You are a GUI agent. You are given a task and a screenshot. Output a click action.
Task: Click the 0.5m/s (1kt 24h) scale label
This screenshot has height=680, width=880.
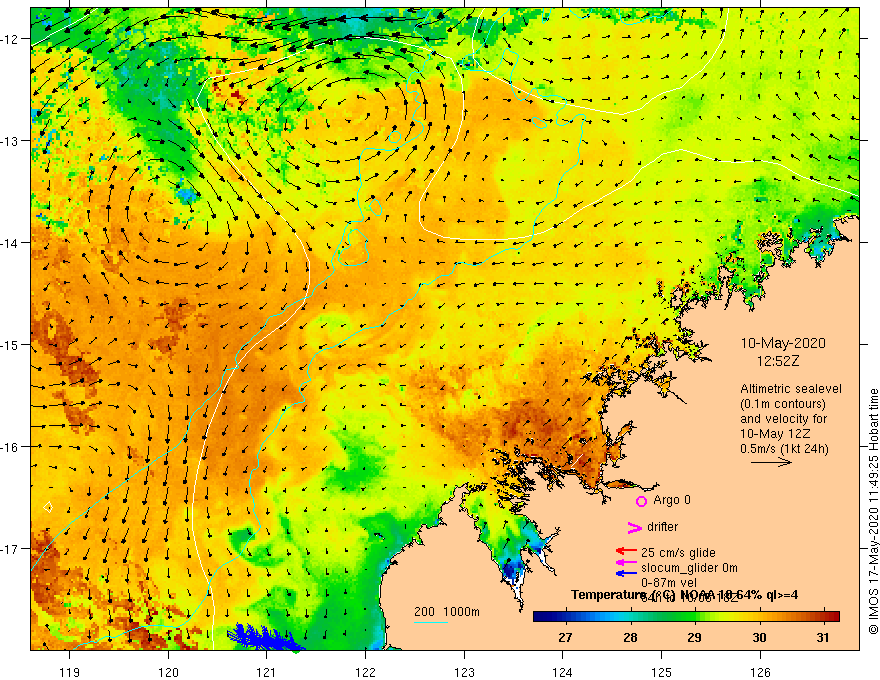785,448
